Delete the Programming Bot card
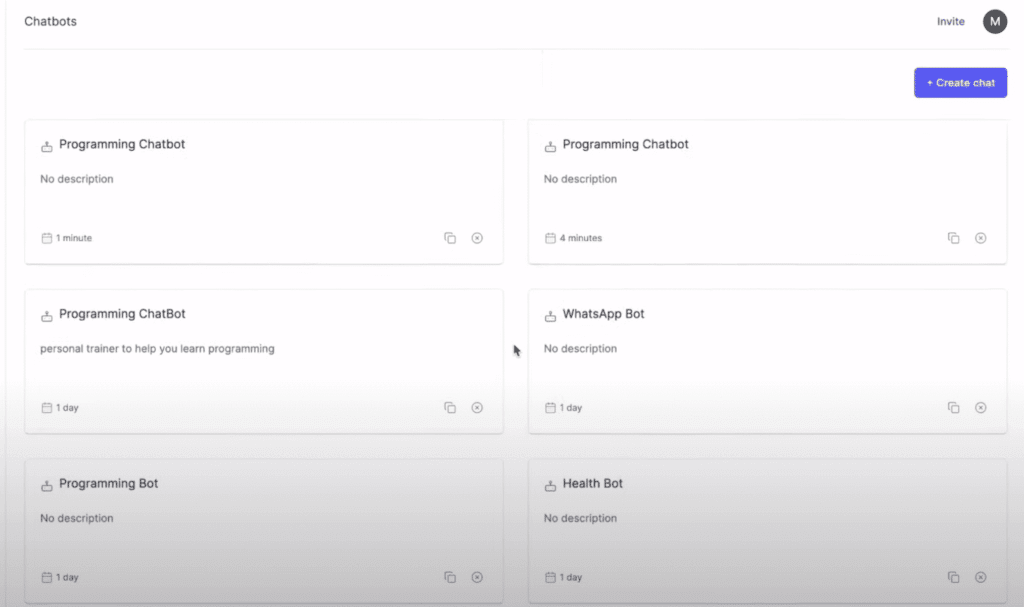Image resolution: width=1024 pixels, height=607 pixels. pos(477,577)
